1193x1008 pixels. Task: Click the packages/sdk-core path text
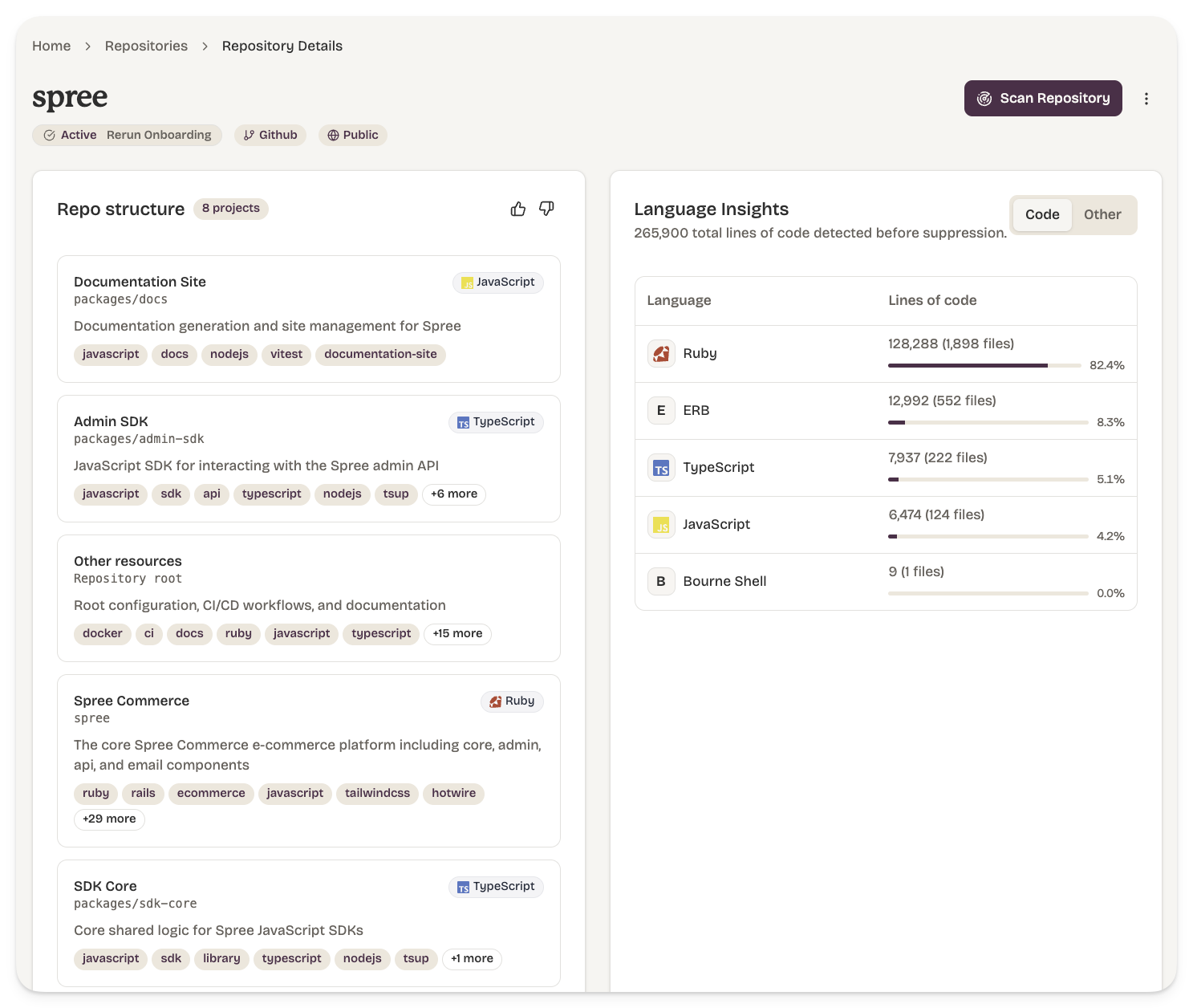point(135,904)
